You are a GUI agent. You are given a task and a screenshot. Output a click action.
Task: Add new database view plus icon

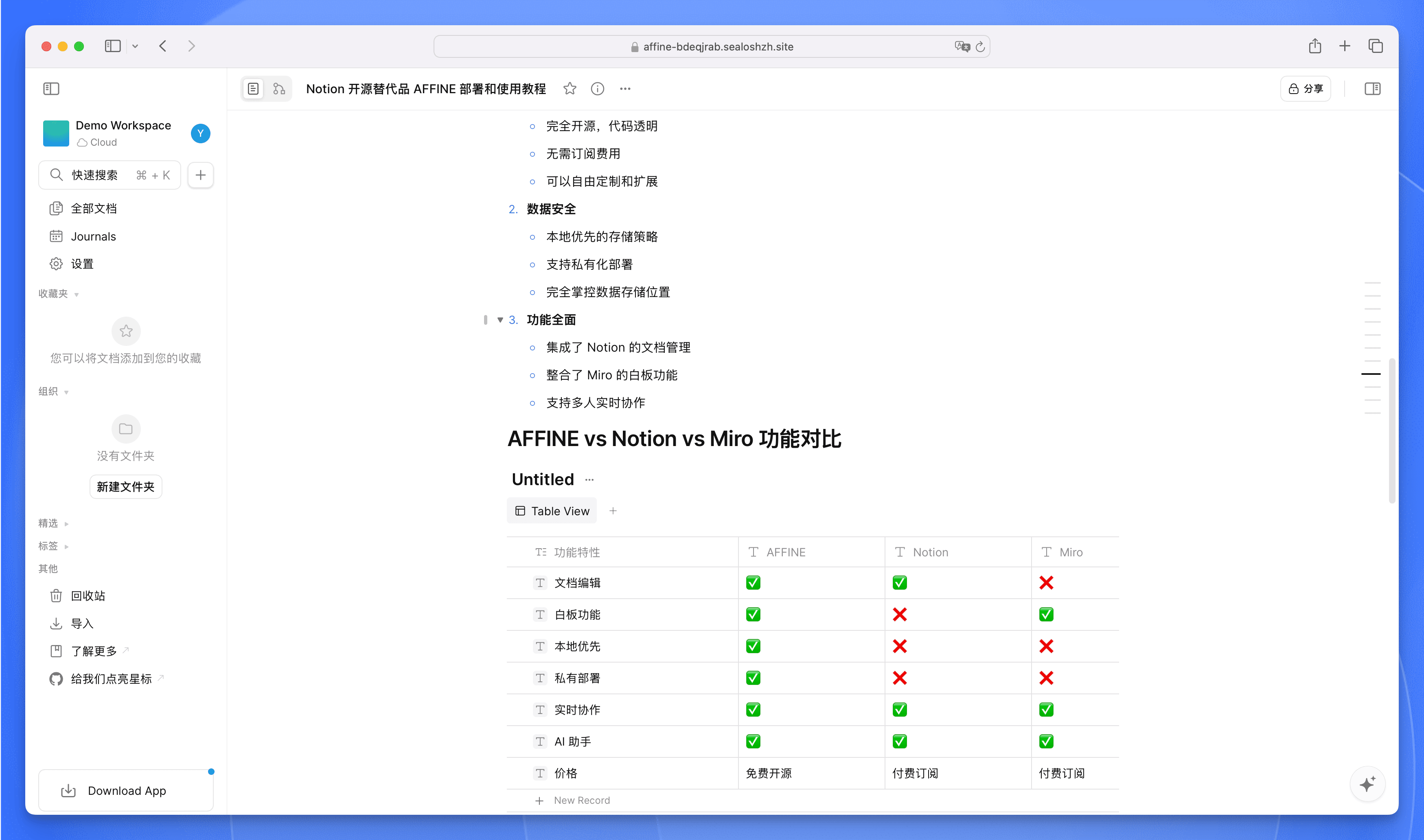(613, 511)
